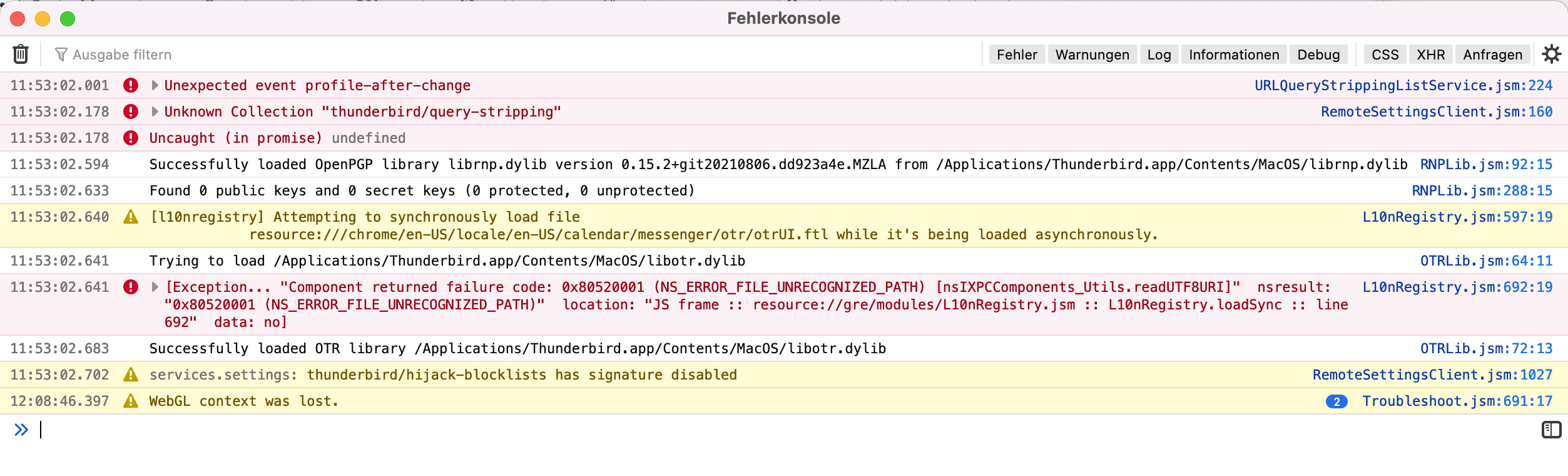Focus the console command input line
The image size is (1568, 476).
[751, 430]
